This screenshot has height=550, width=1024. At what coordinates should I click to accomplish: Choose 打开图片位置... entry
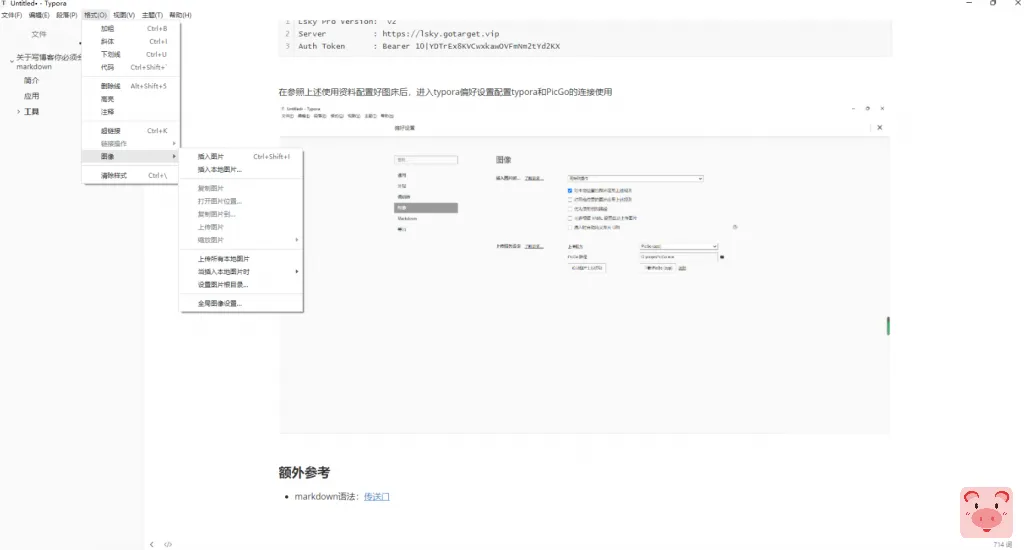click(242, 201)
